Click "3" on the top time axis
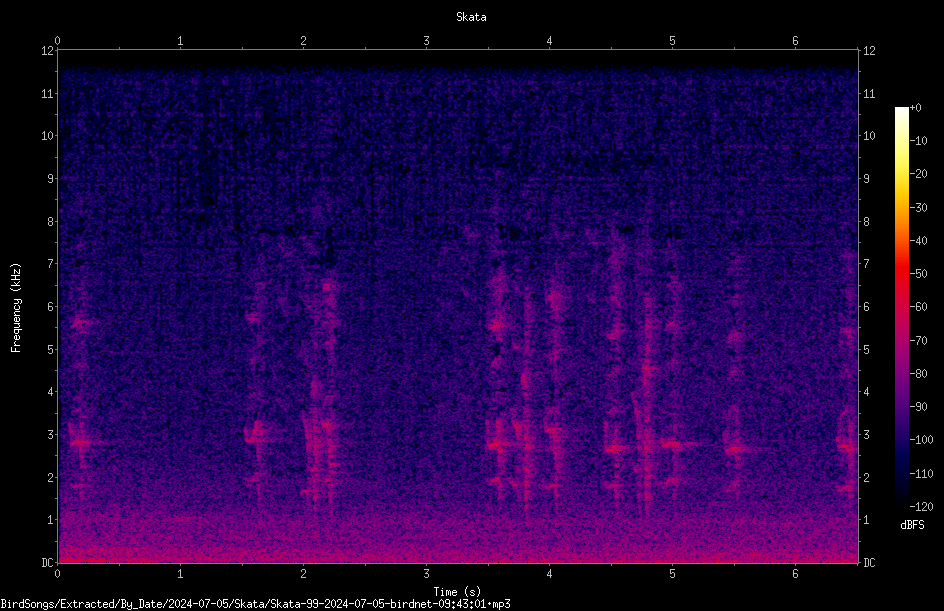Screen dimensions: 944x611 (x=426, y=41)
